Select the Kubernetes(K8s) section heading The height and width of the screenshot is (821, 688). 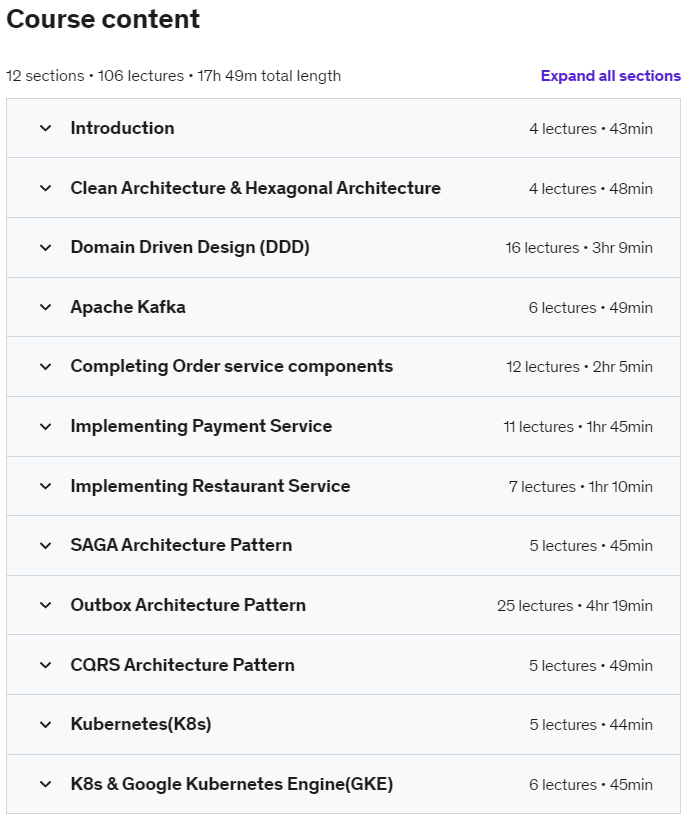(x=141, y=725)
